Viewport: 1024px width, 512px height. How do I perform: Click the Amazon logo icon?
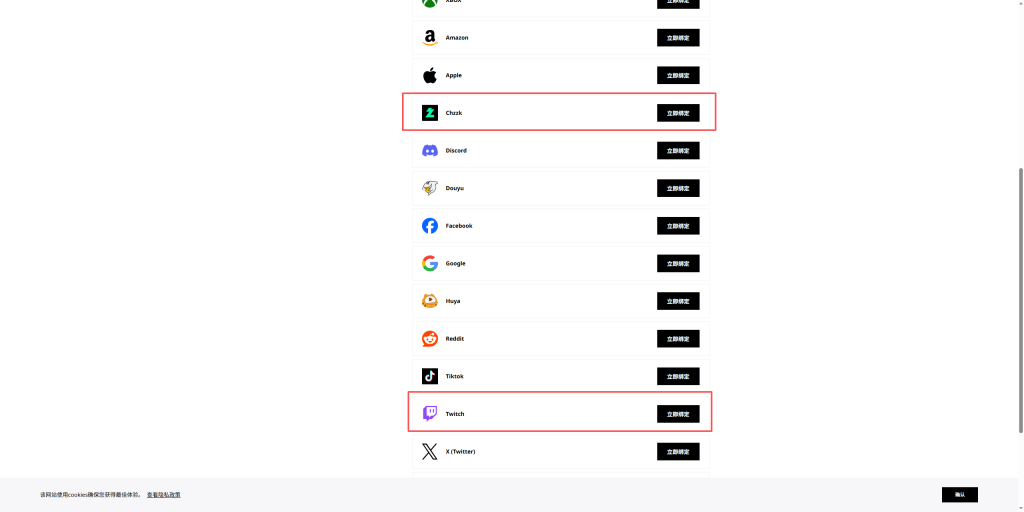coord(429,38)
